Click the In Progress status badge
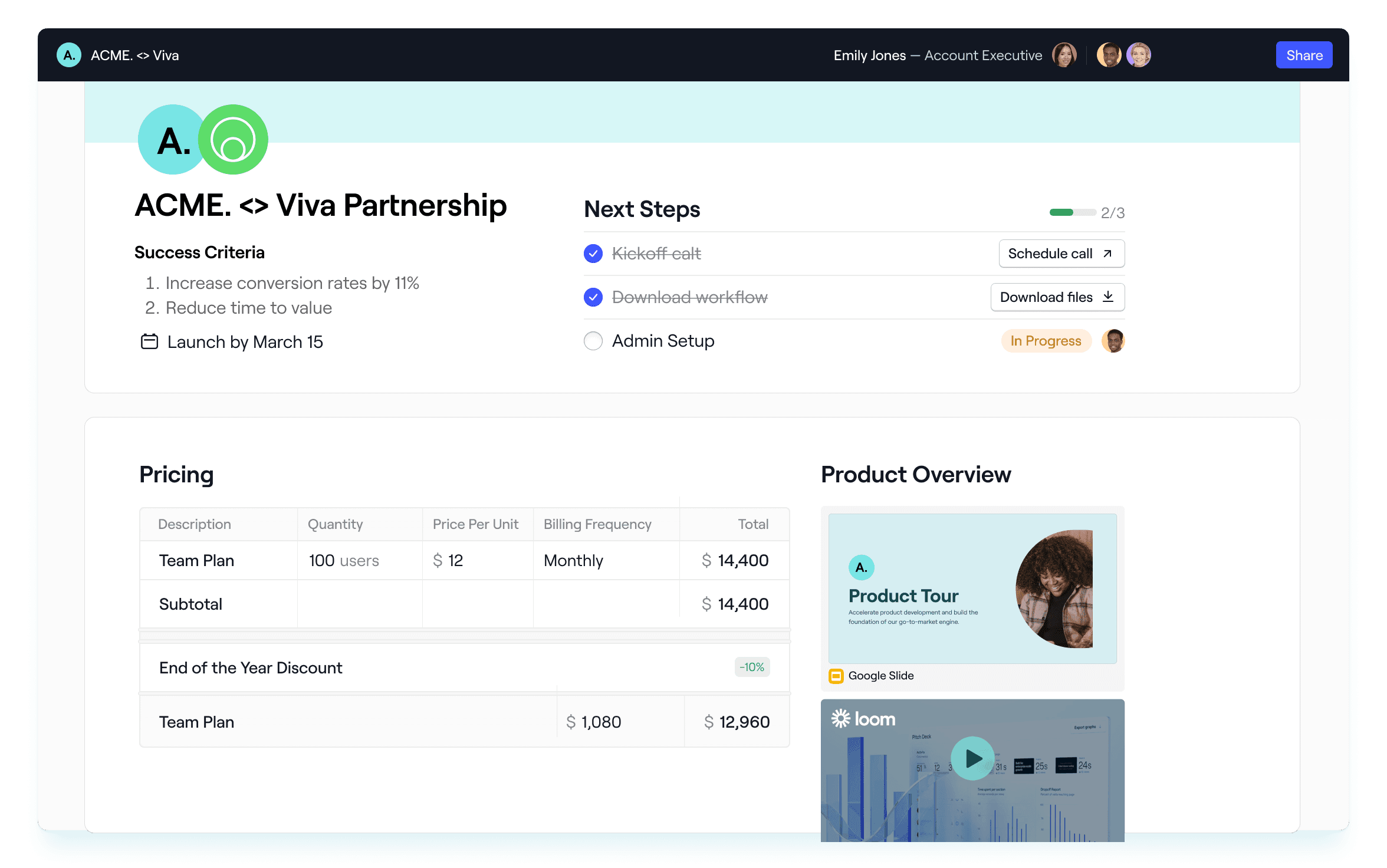 (1046, 341)
